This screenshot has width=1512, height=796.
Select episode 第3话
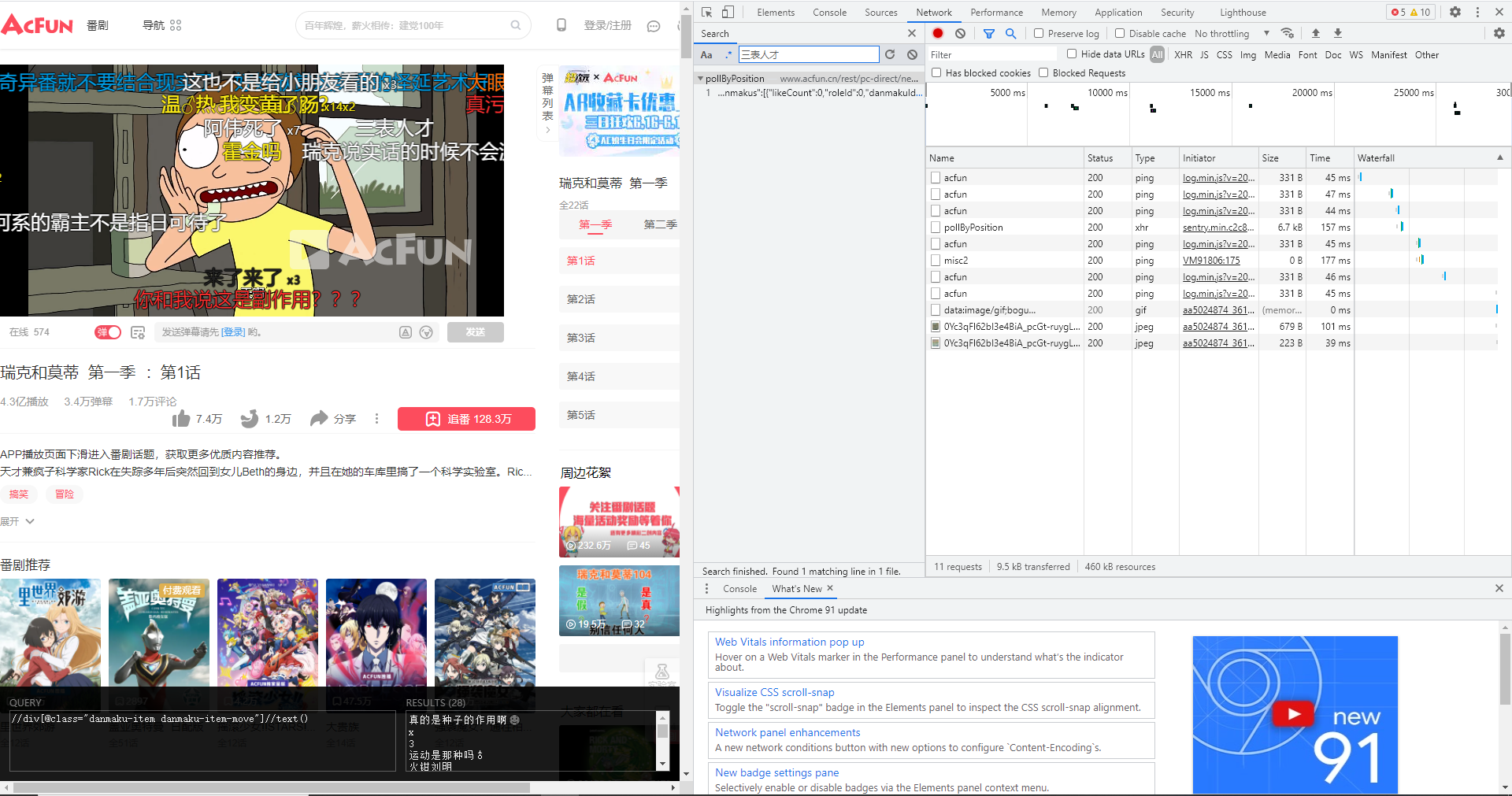point(620,338)
